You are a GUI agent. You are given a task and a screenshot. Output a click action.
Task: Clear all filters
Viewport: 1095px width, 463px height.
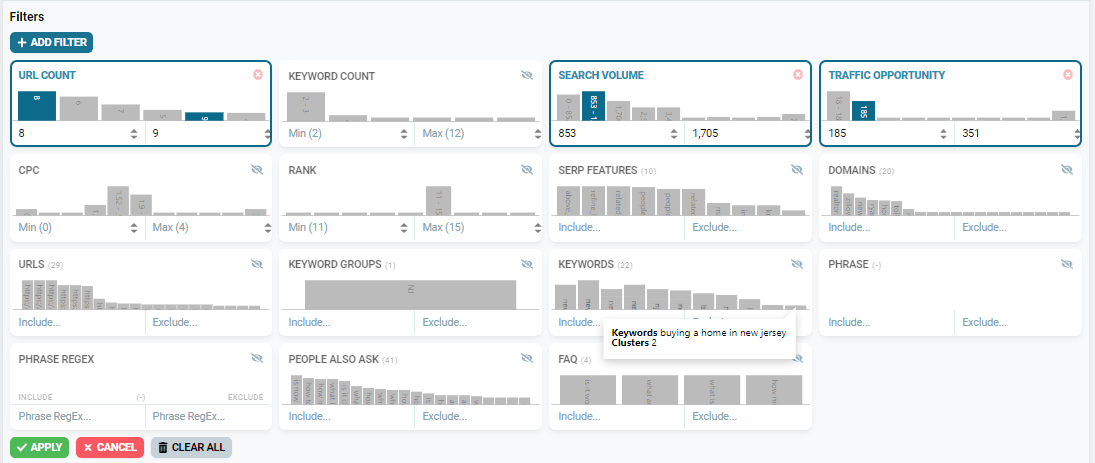pyautogui.click(x=191, y=447)
